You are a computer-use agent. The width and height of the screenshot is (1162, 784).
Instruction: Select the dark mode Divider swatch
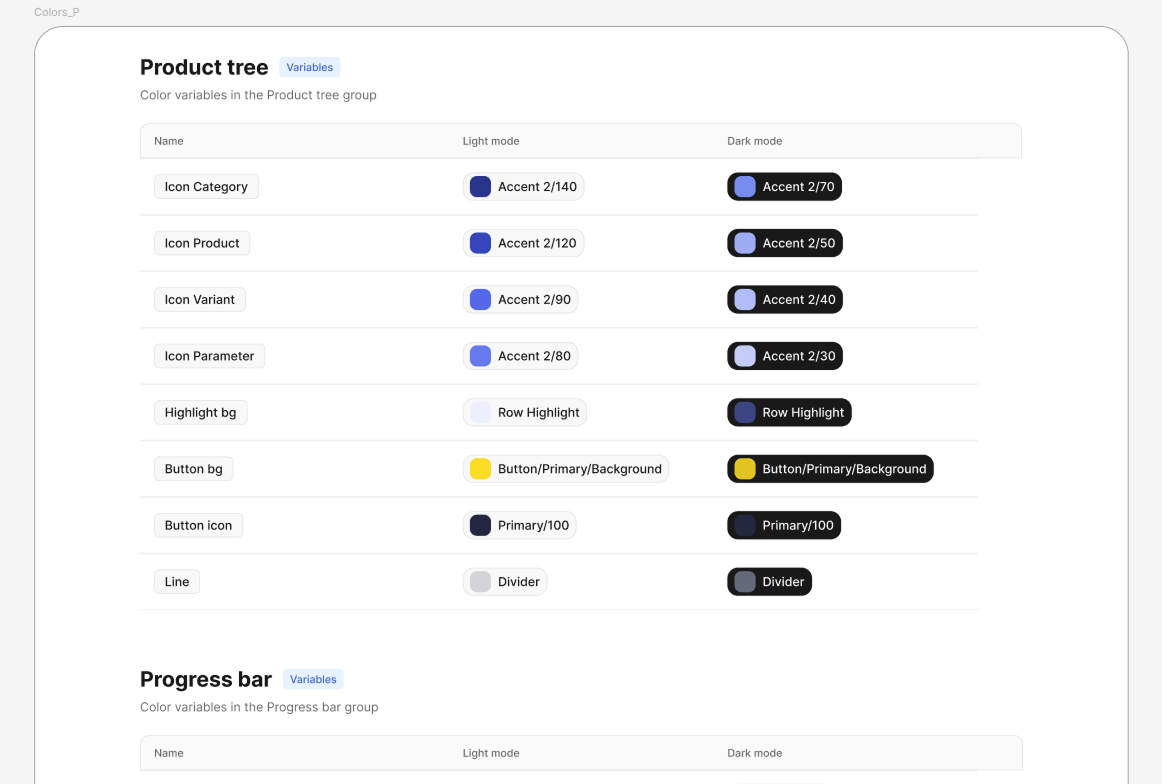click(745, 581)
